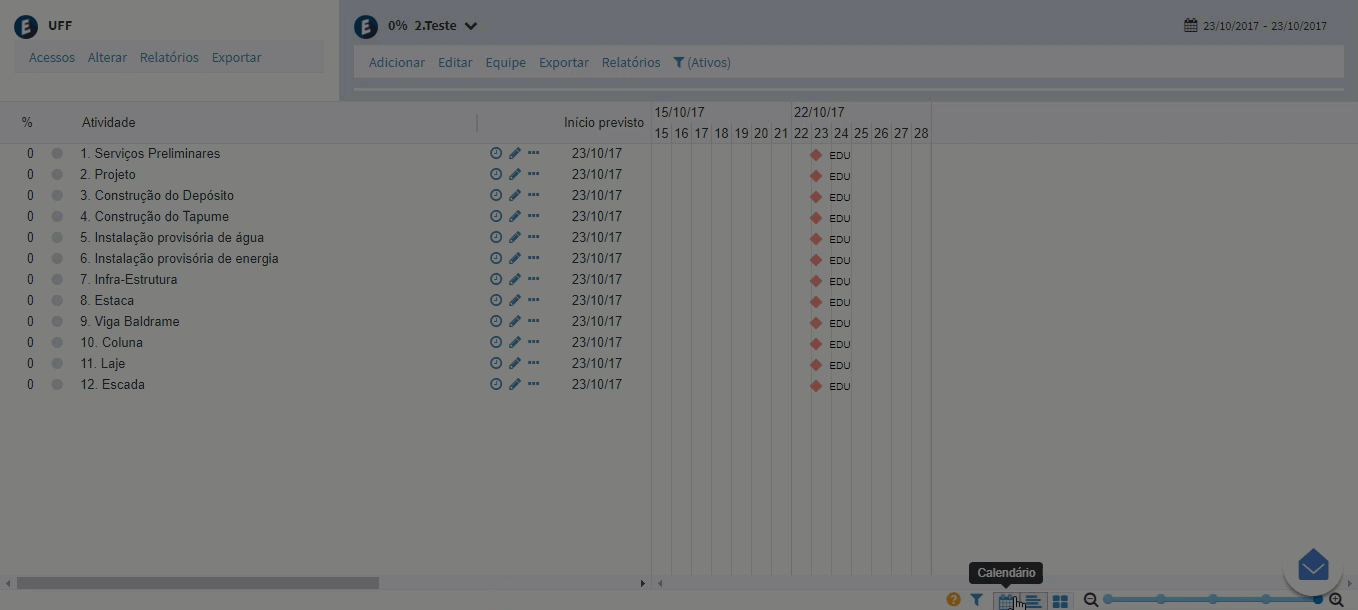Screen dimensions: 1358x610
Task: Open the Equipe link
Action: pyautogui.click(x=506, y=62)
